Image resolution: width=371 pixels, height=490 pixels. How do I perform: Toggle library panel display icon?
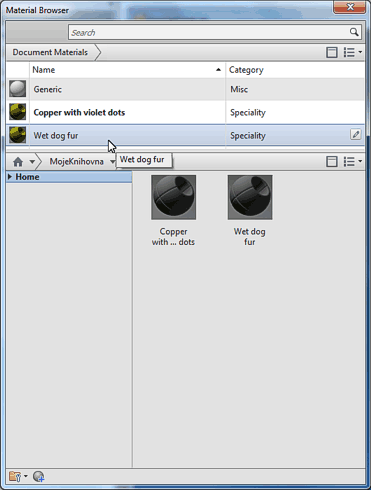[332, 162]
